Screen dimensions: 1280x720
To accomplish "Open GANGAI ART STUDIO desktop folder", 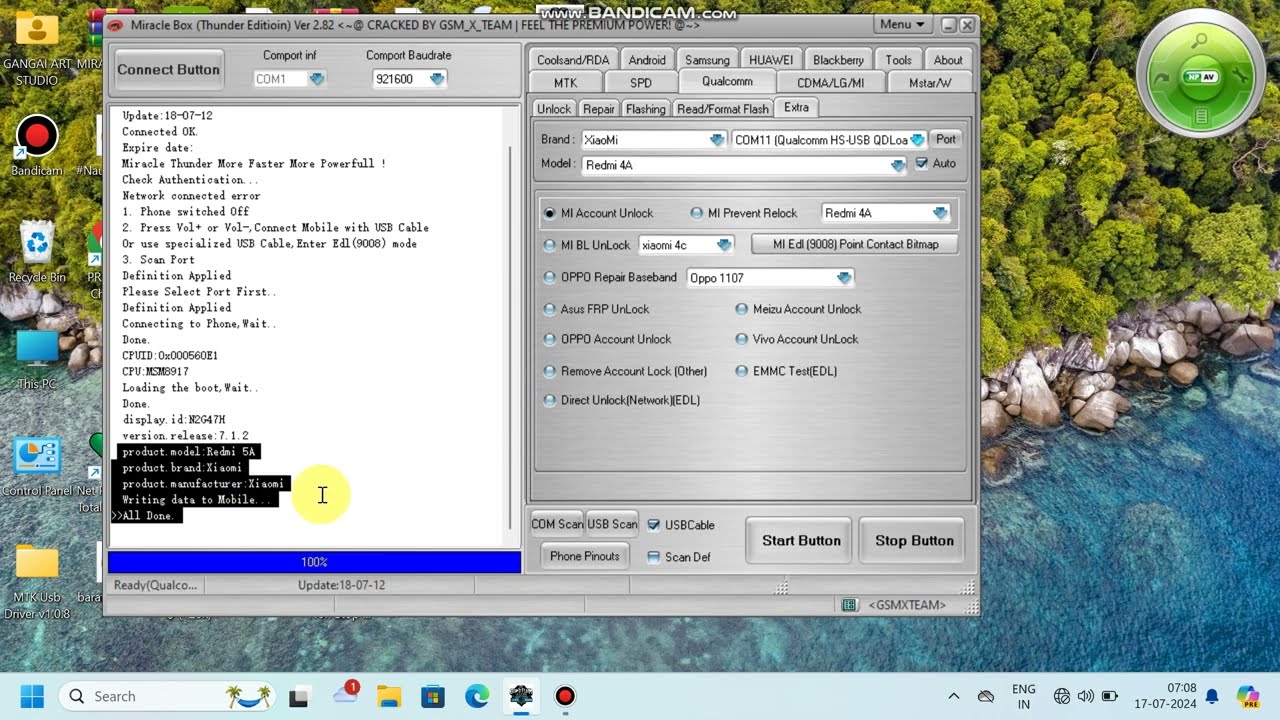I will coord(37,48).
